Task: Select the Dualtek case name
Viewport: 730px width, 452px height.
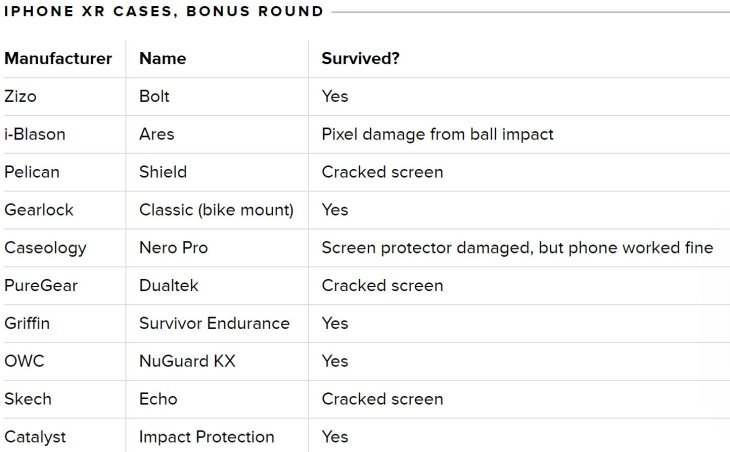Action: (x=169, y=286)
